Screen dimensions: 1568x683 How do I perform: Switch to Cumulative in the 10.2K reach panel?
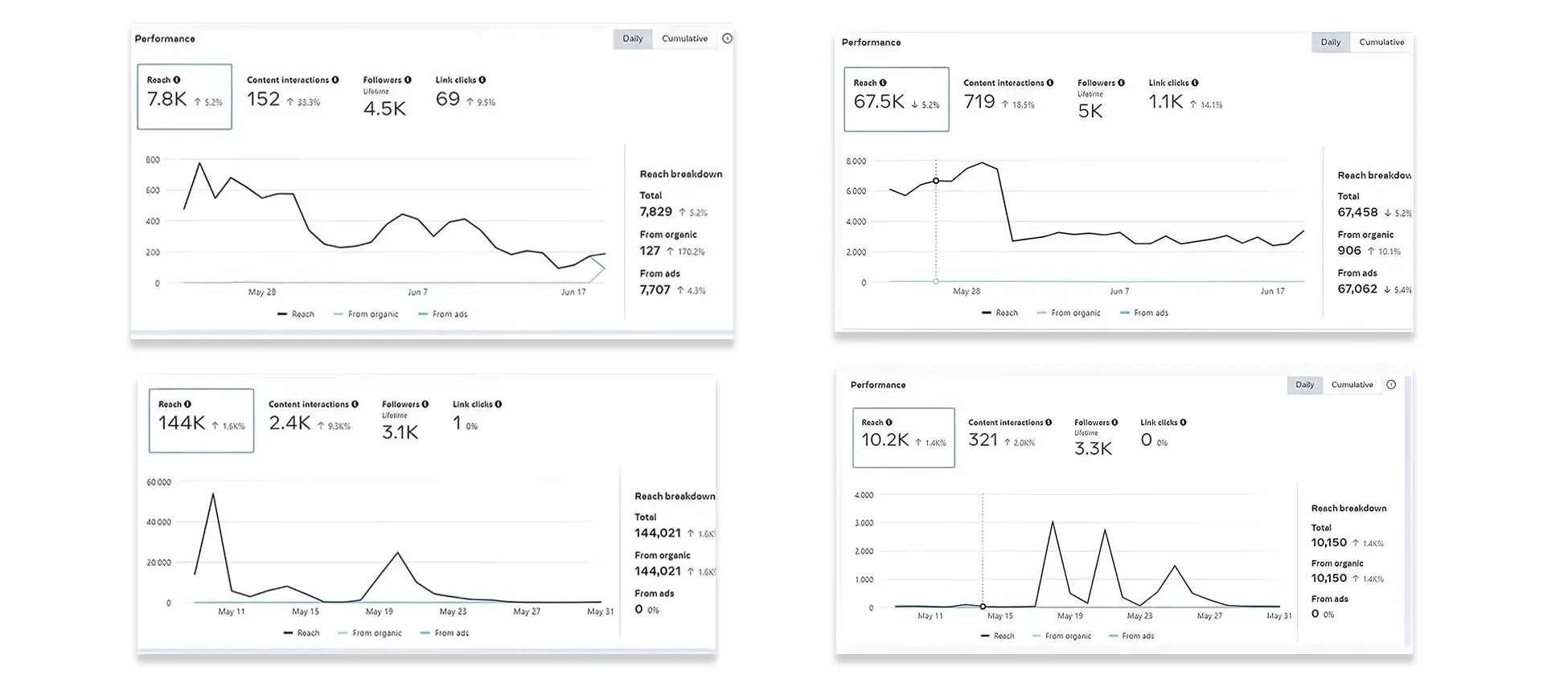pyautogui.click(x=1352, y=385)
